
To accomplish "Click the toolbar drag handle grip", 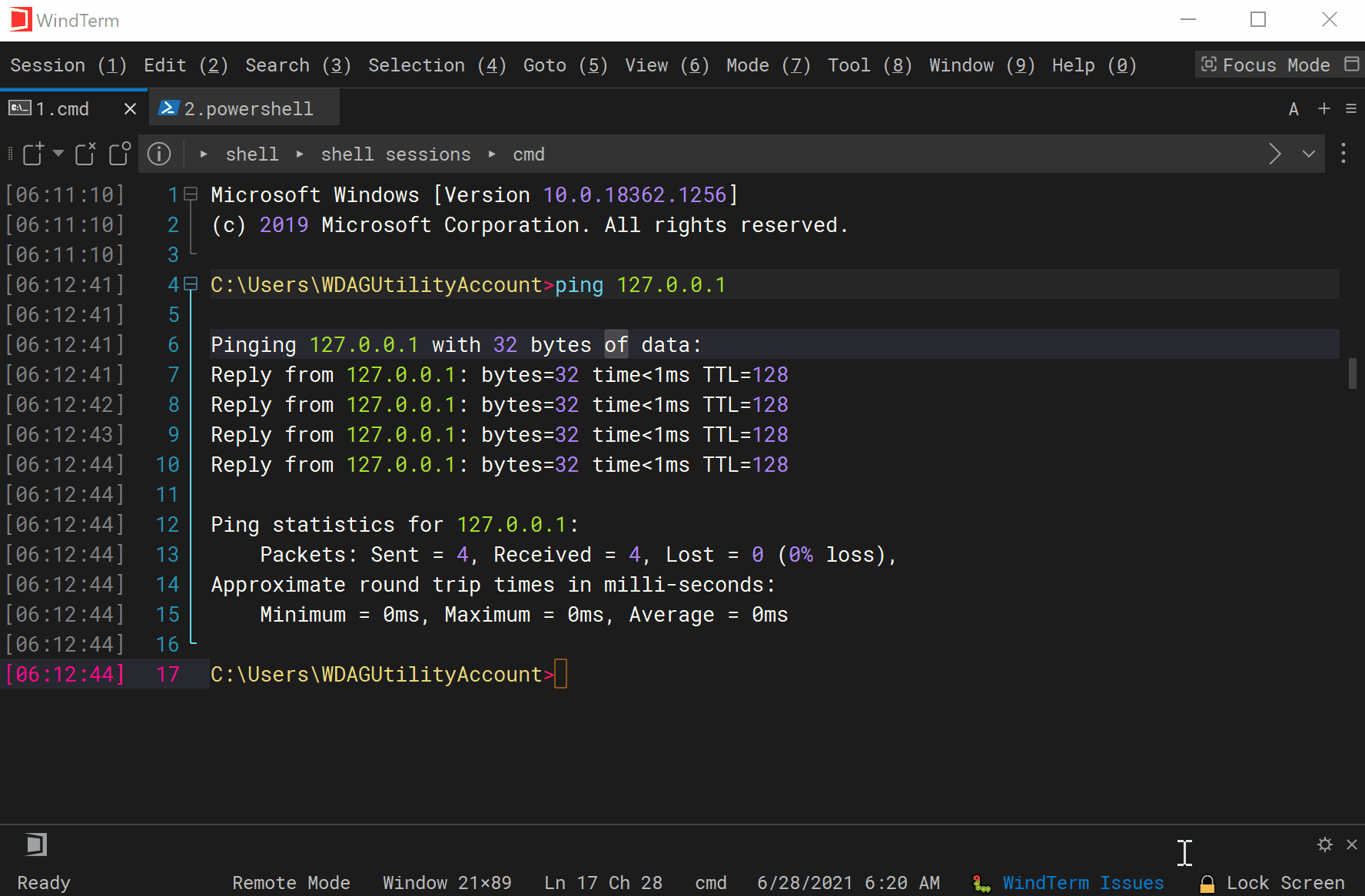I will (10, 154).
